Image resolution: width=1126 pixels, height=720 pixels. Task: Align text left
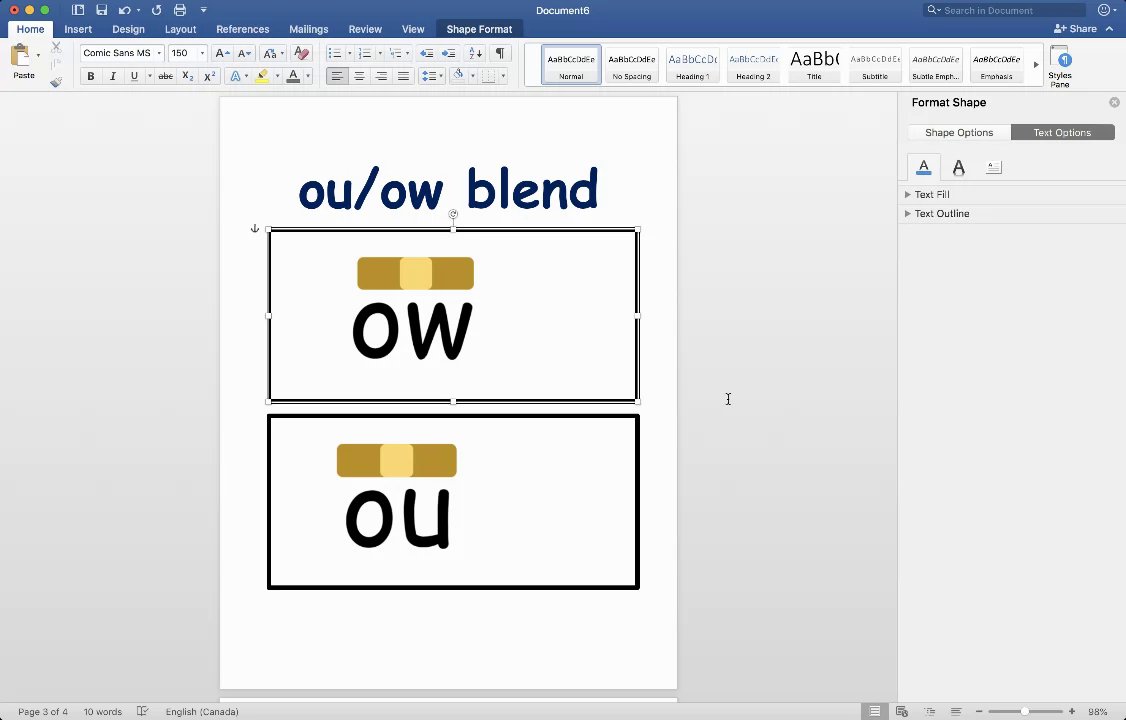[x=337, y=76]
